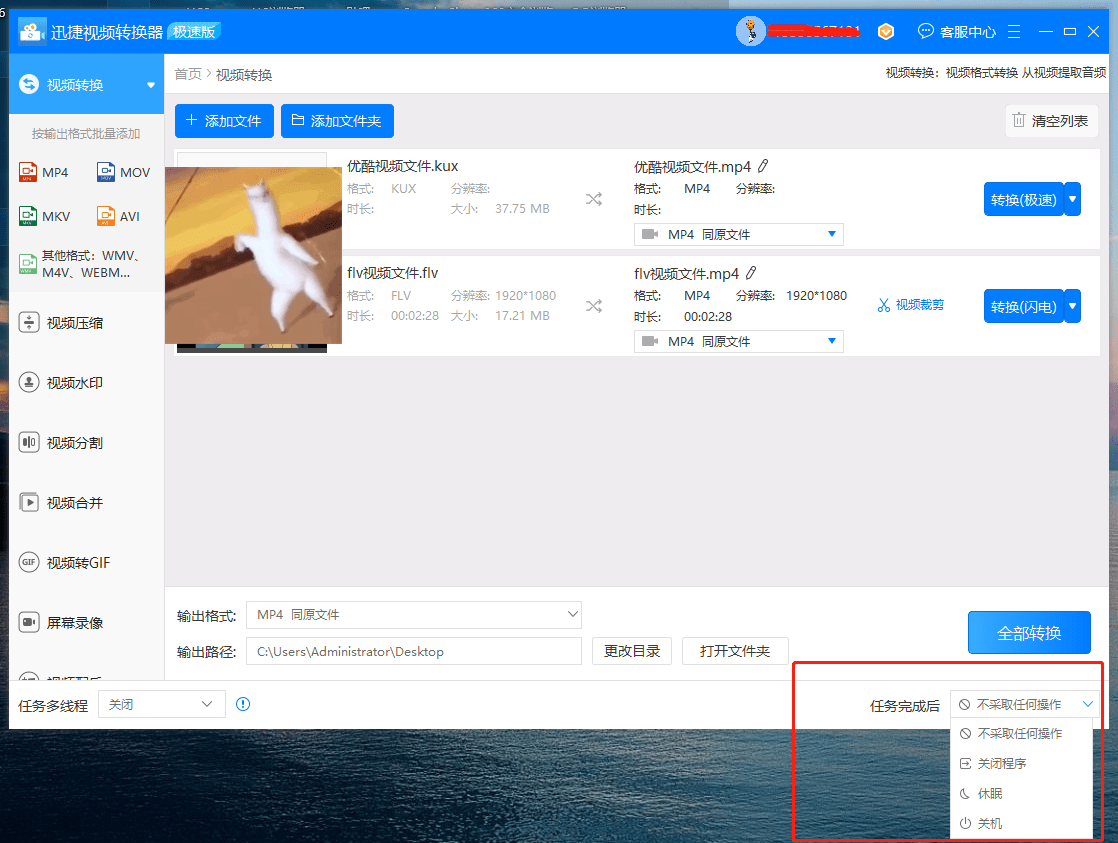Expand the arrow next to 转换(极速) button
This screenshot has height=843, width=1118.
pyautogui.click(x=1072, y=199)
